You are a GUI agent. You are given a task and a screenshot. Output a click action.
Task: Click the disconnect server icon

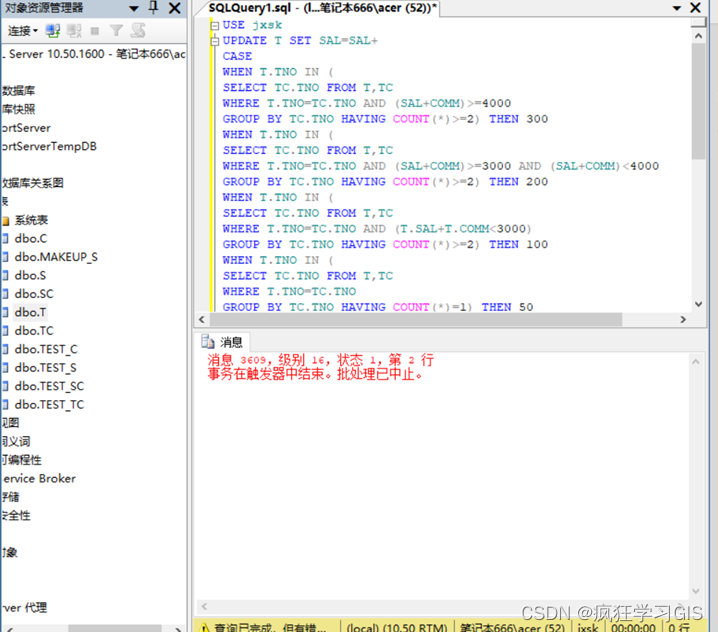tap(74, 31)
